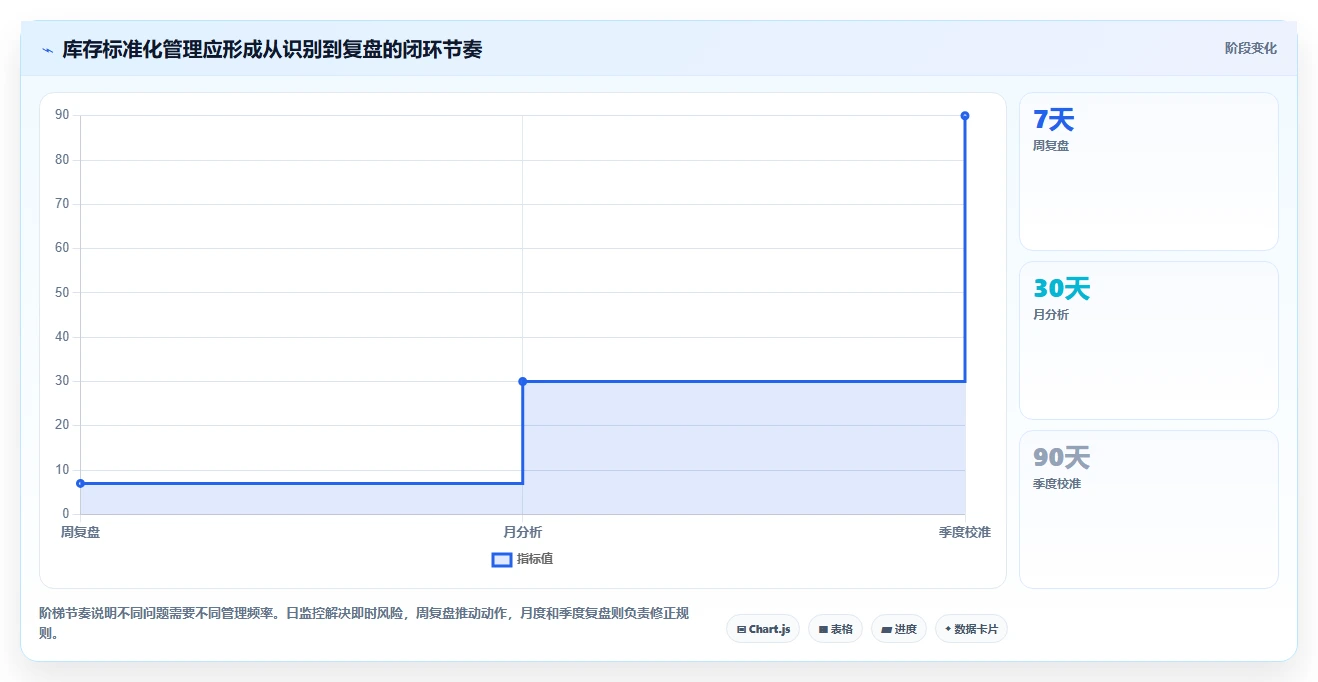Open the 7天 周复盘 card

[x=1148, y=171]
